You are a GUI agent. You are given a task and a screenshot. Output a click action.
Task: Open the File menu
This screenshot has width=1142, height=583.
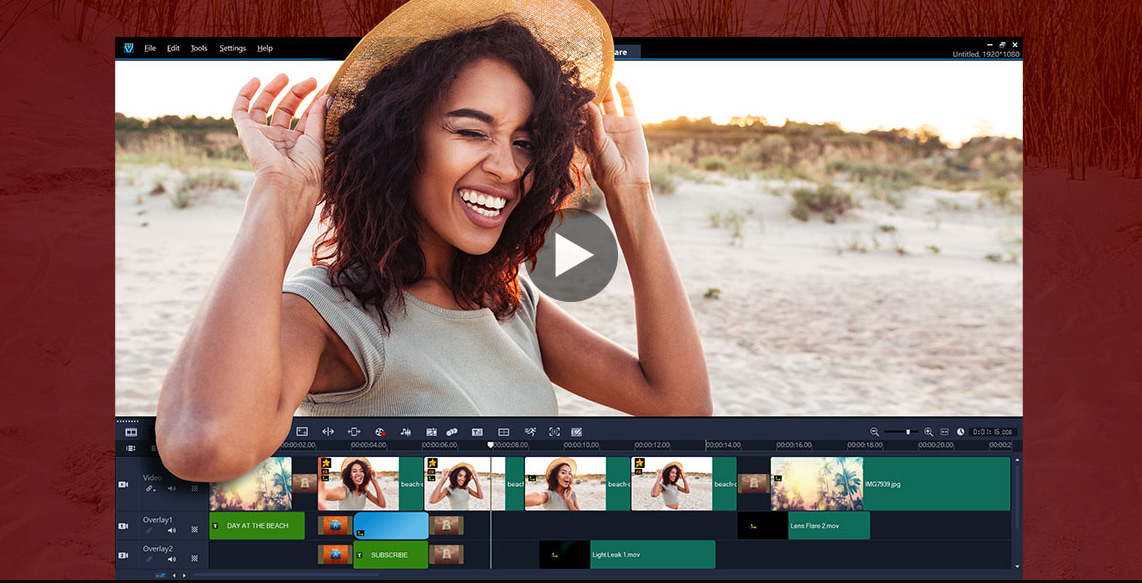pos(150,48)
